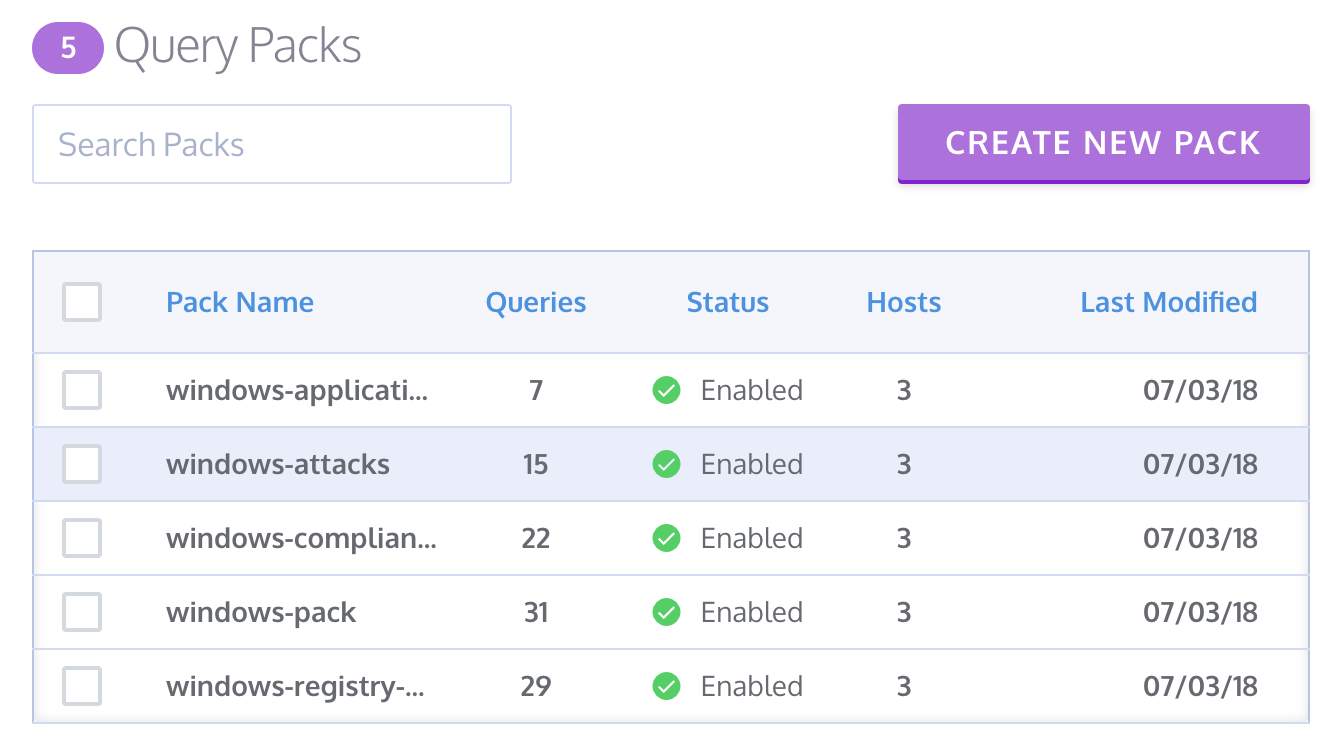Screen dimensions: 1330x740
Task: Click the green check icon in the 7-queries row
Action: pos(666,390)
